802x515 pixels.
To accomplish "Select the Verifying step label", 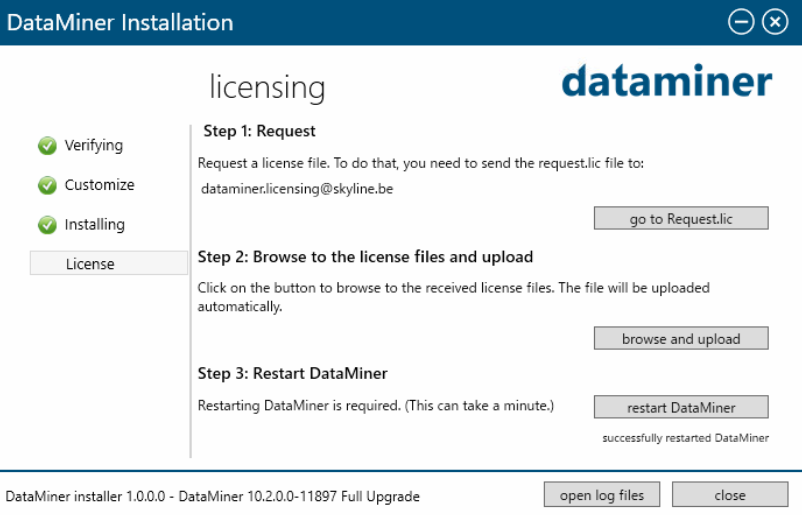I will (x=94, y=146).
